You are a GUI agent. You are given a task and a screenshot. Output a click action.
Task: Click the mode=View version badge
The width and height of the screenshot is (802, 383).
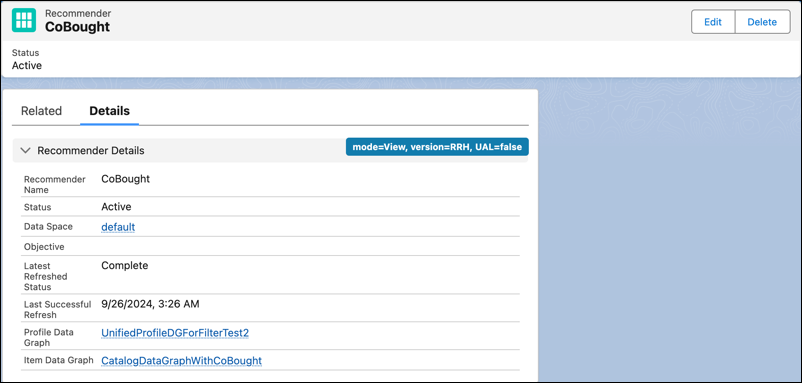[x=437, y=147]
